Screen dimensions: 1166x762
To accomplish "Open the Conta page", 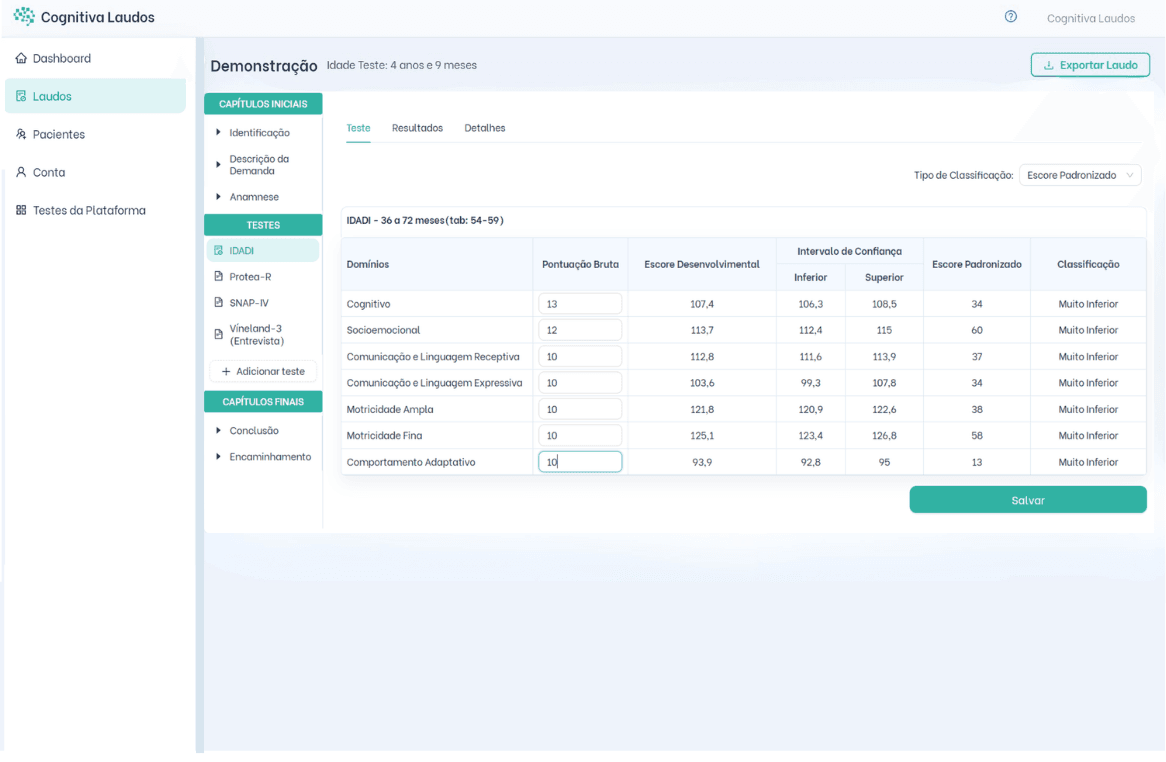I will coord(95,172).
